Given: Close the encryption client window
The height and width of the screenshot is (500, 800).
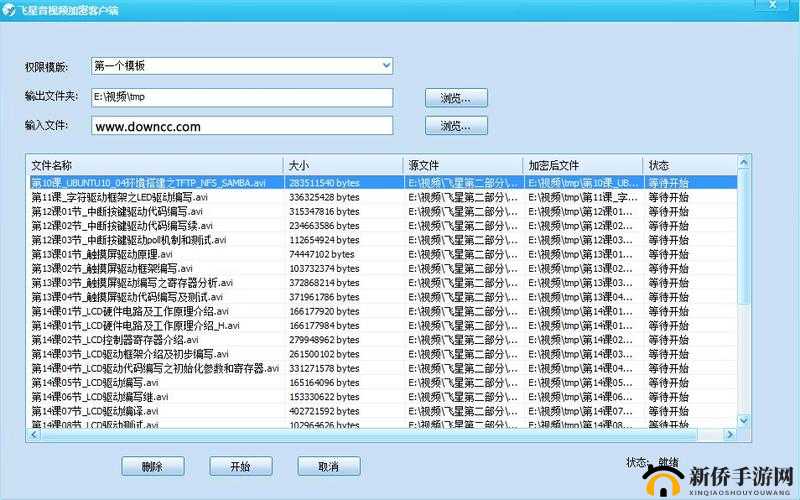Looking at the screenshot, I should (x=772, y=5).
